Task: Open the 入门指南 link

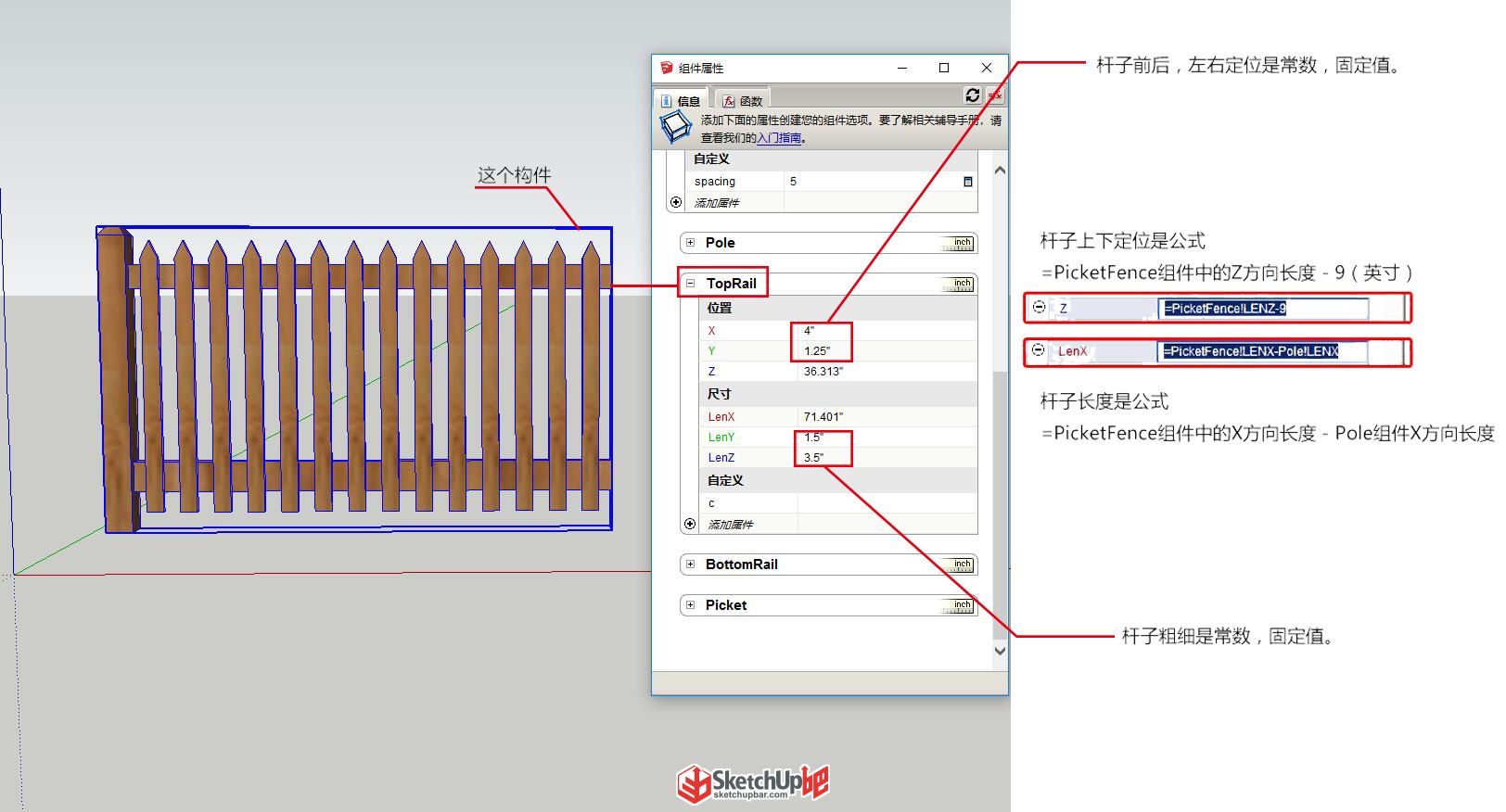Action: (779, 138)
